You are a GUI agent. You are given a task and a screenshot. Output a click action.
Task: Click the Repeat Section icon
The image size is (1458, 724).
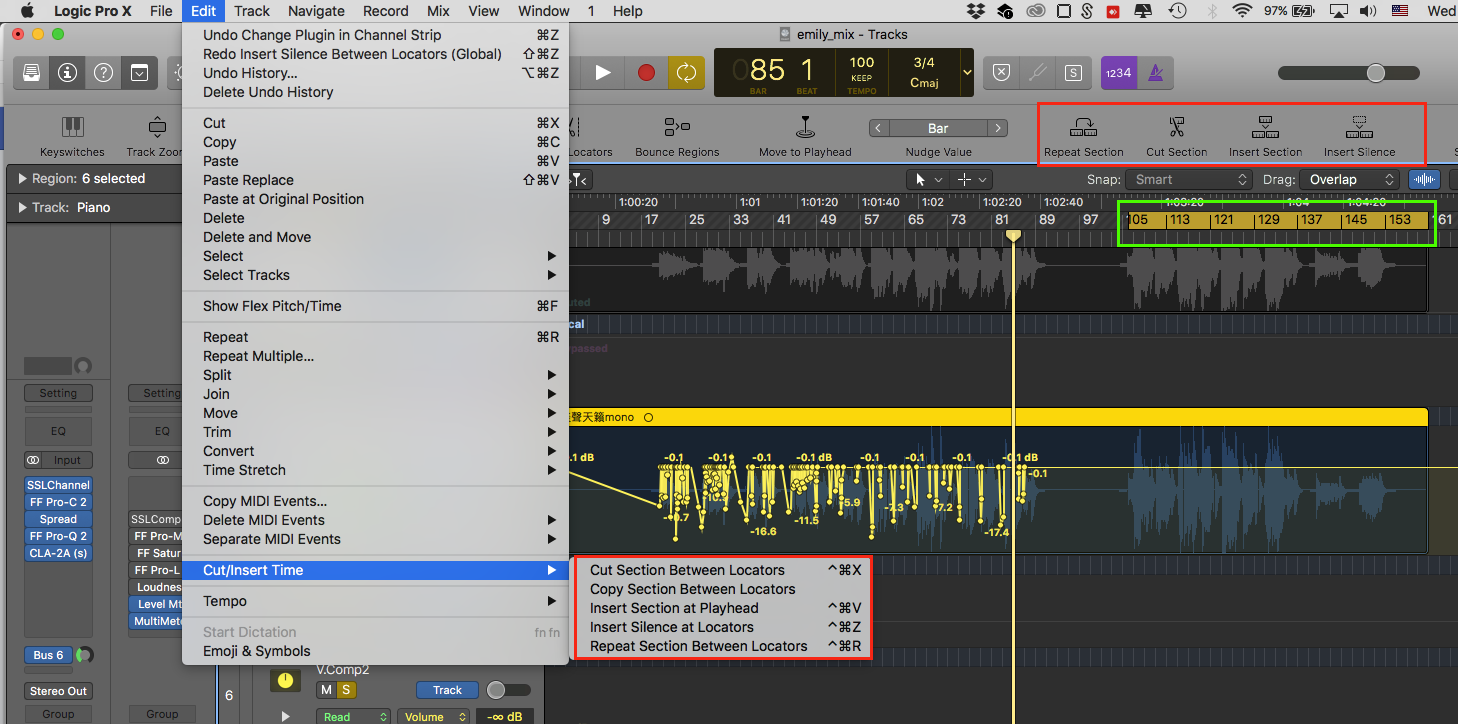pos(1083,127)
